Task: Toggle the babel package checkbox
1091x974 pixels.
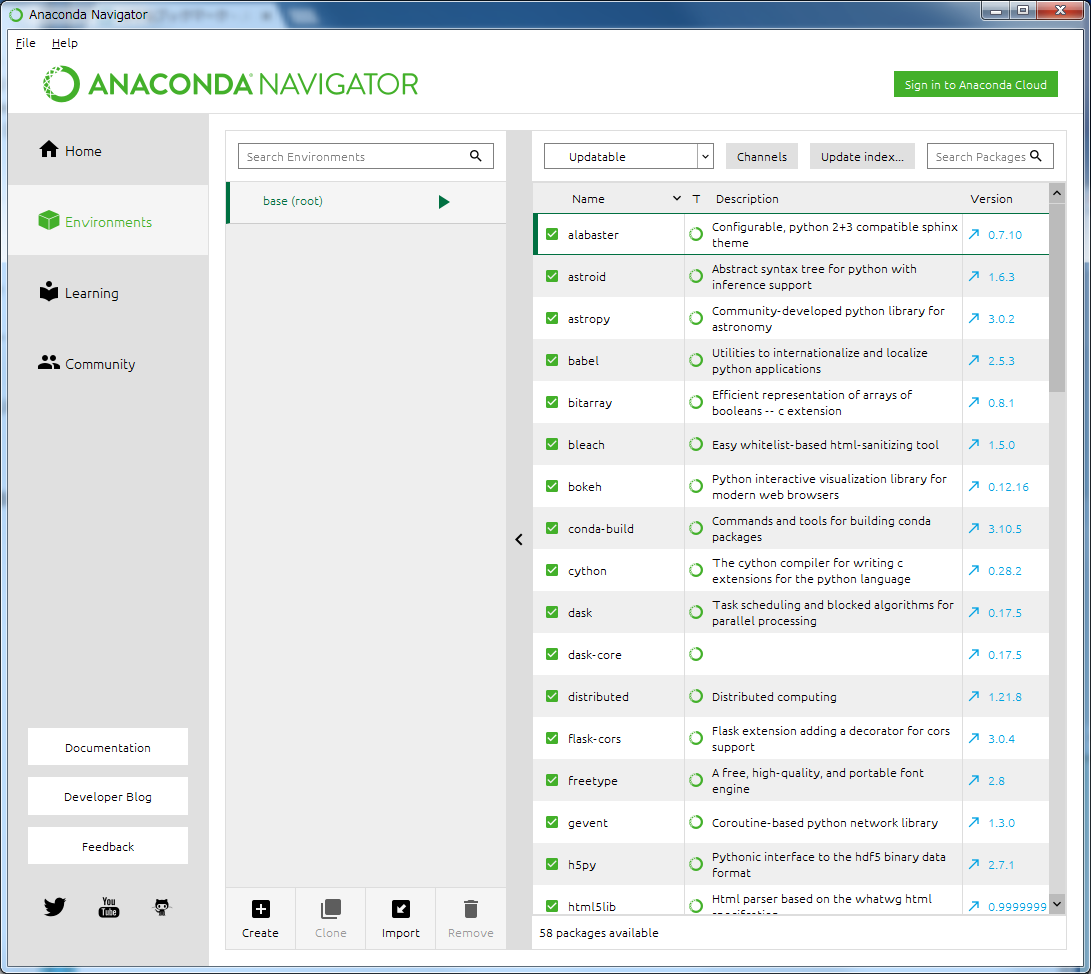Action: (552, 360)
